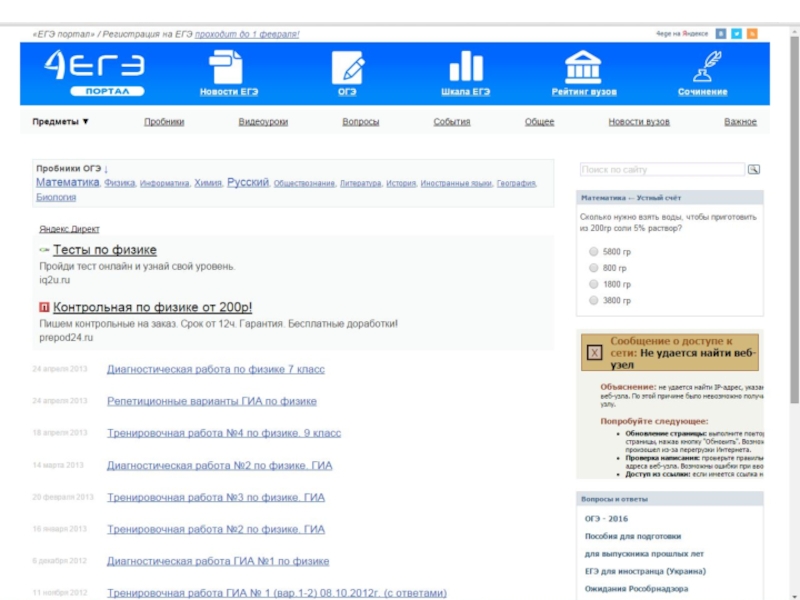
Task: Open Пособия для подготовки question link
Action: click(x=633, y=536)
